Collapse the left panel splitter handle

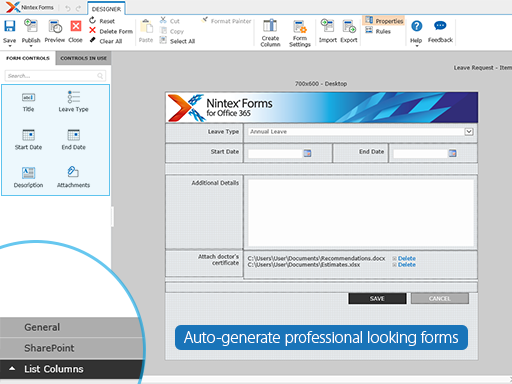[x=112, y=217]
